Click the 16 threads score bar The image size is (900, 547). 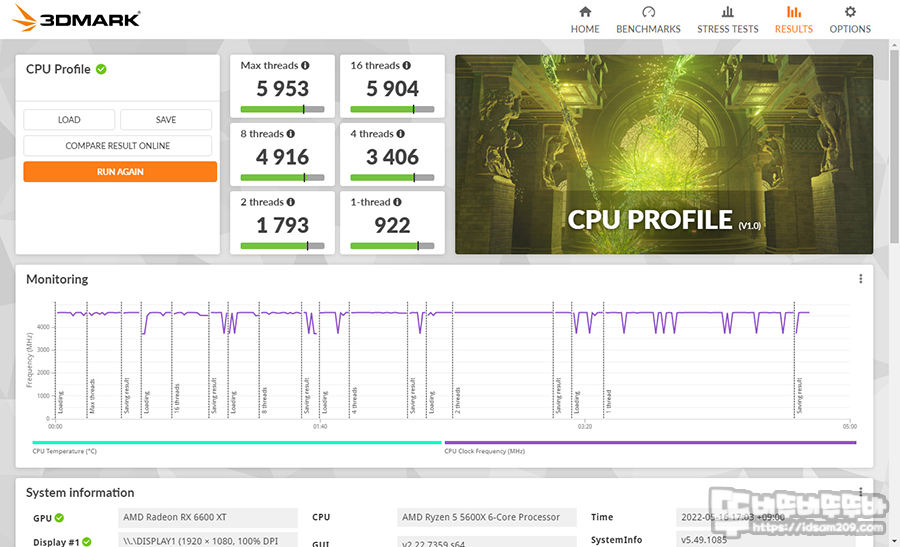[x=392, y=109]
